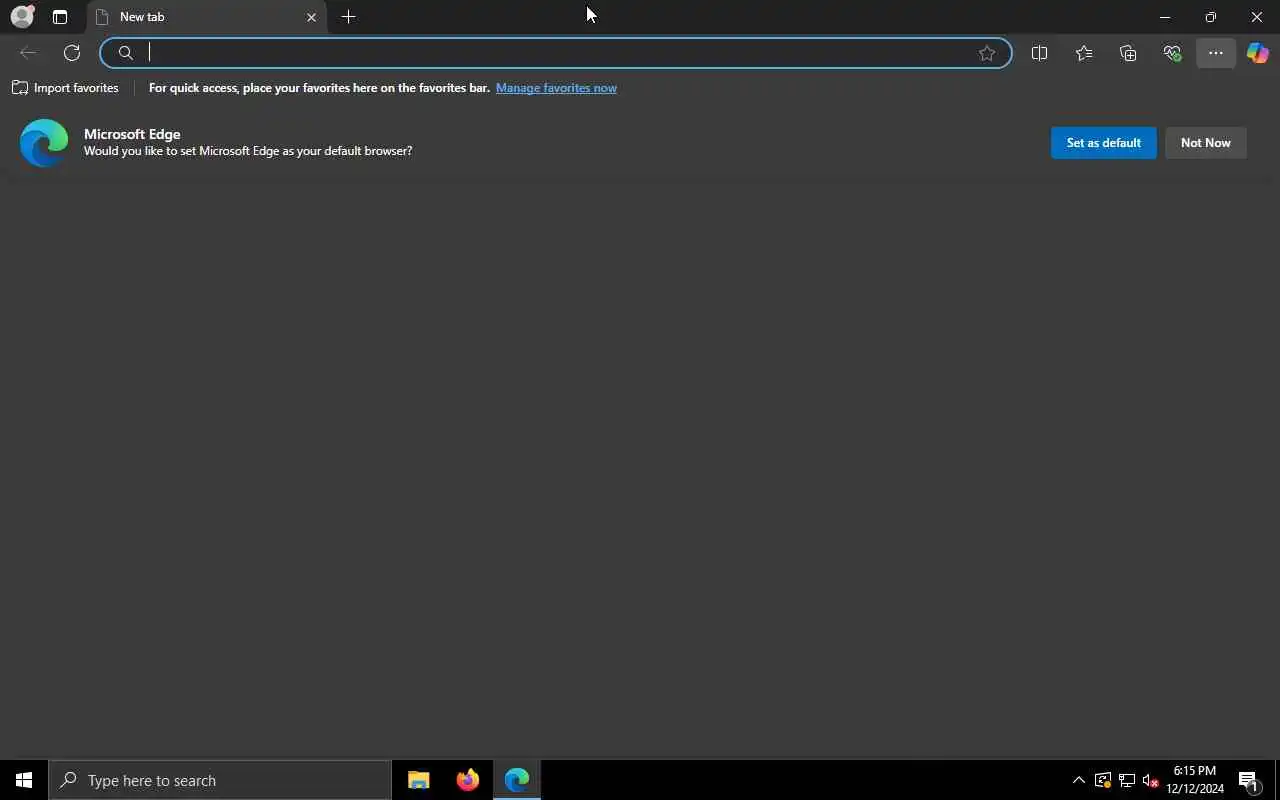
Task: Dismiss prompt with Not Now
Action: coord(1205,143)
